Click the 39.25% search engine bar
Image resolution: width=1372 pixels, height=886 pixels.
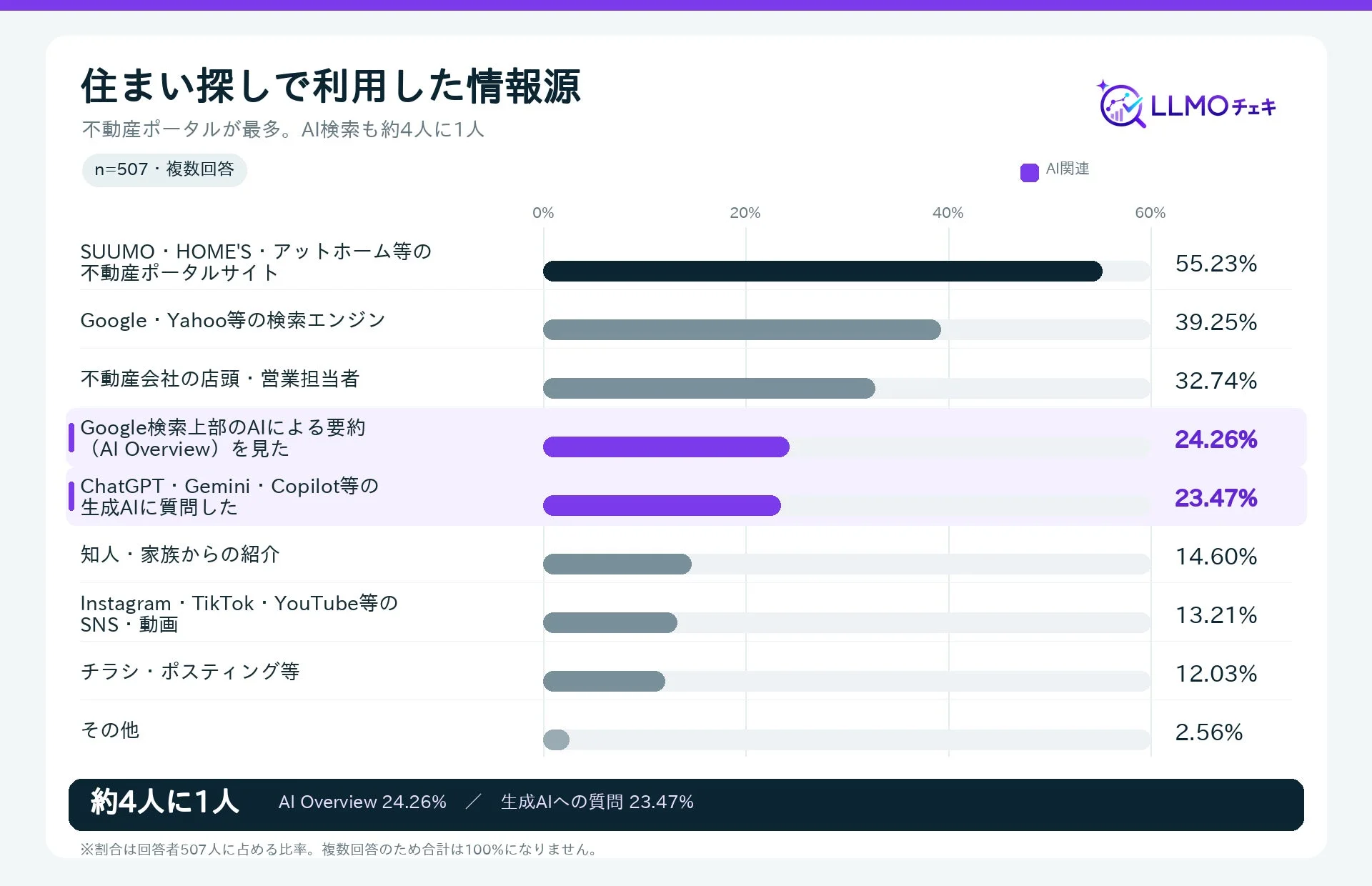click(742, 329)
